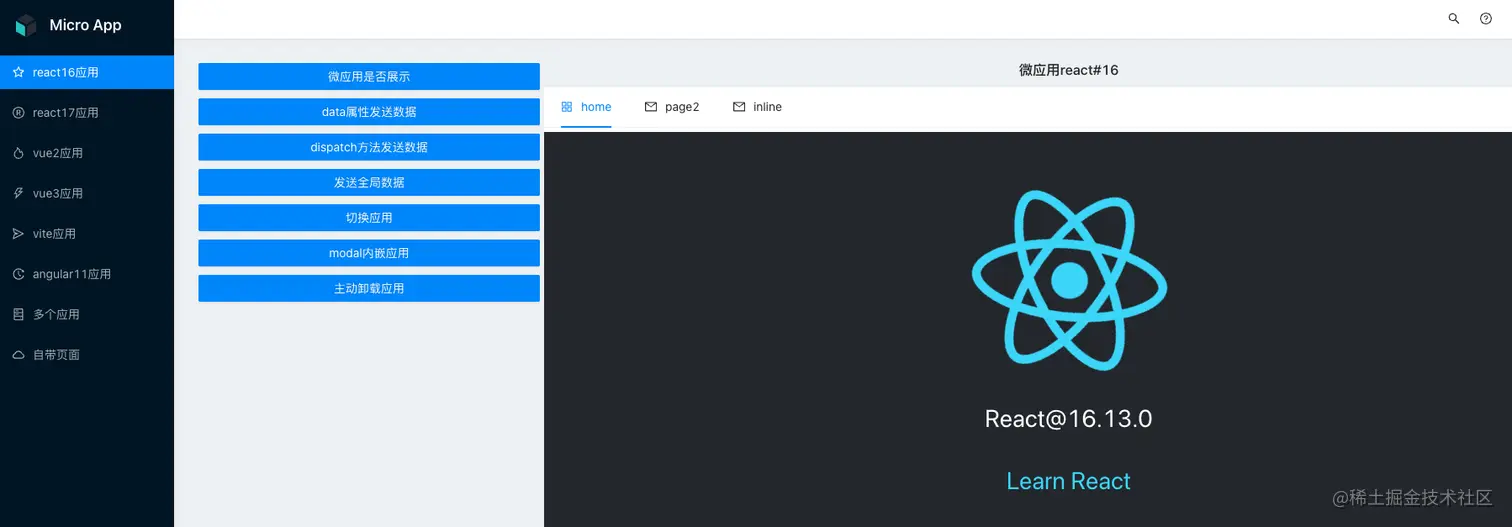Click modal内嵌应用 button
Image resolution: width=1512 pixels, height=527 pixels.
tap(369, 253)
